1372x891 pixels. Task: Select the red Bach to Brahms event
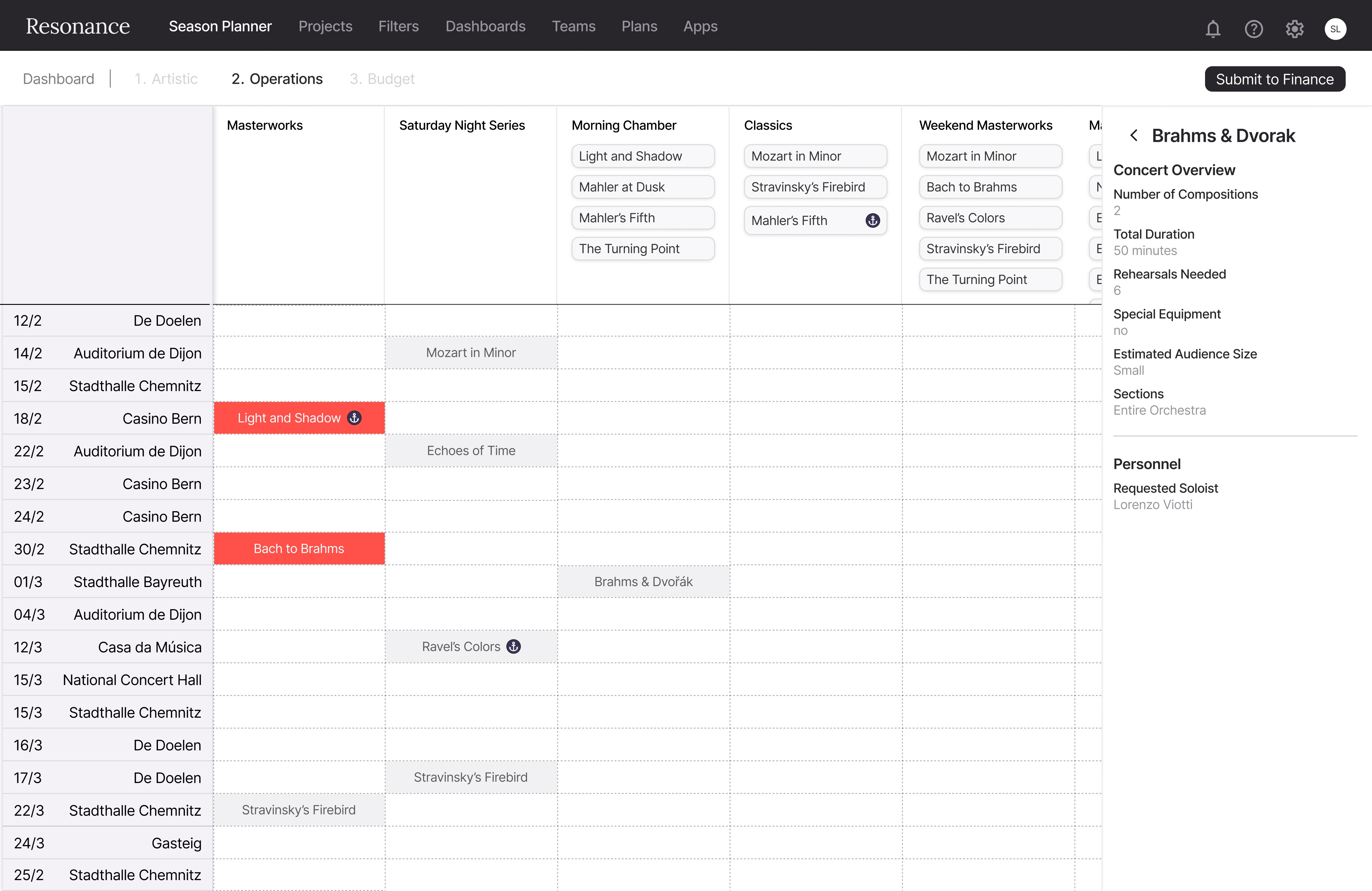click(299, 549)
